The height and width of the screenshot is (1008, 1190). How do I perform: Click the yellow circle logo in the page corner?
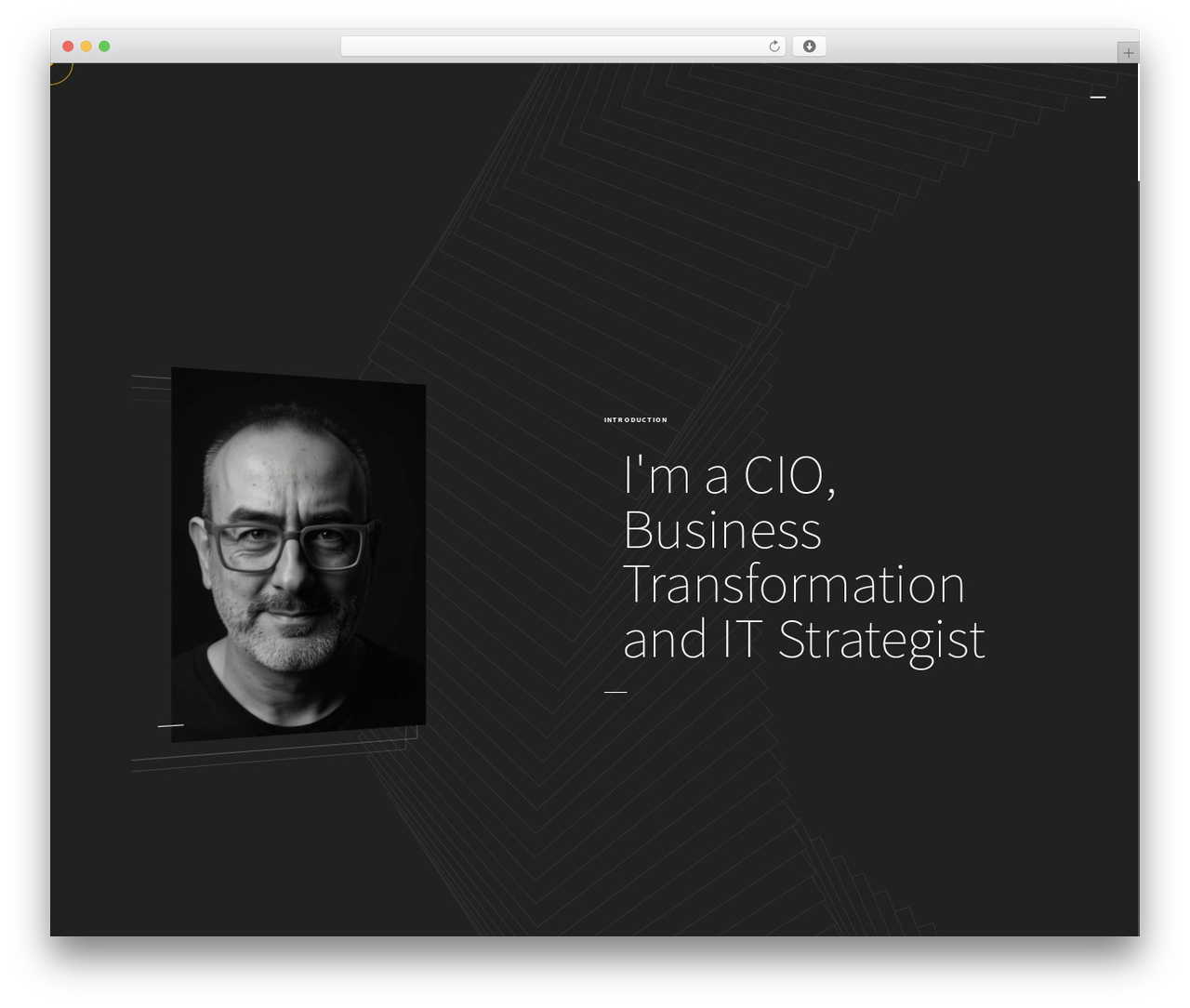60,73
